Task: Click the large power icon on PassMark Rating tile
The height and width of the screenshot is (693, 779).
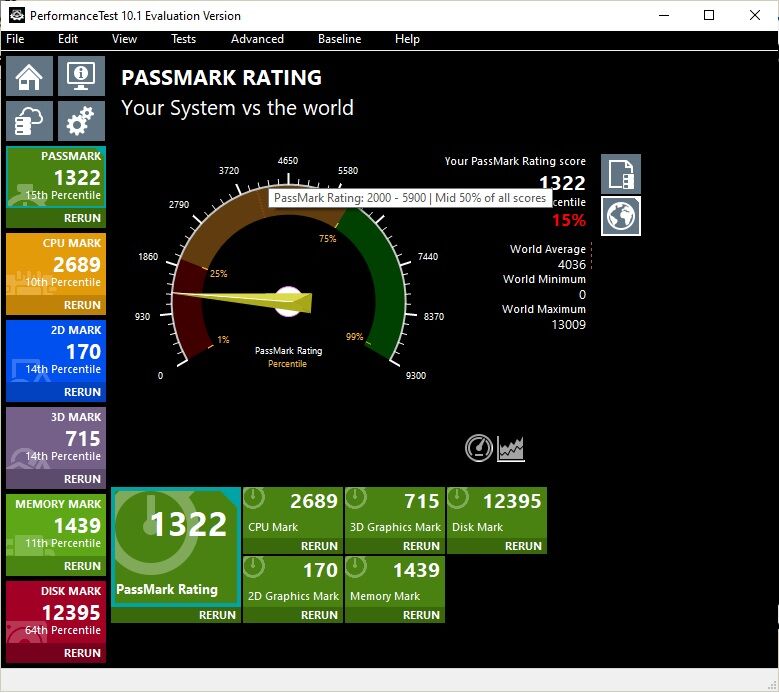Action: coord(149,534)
